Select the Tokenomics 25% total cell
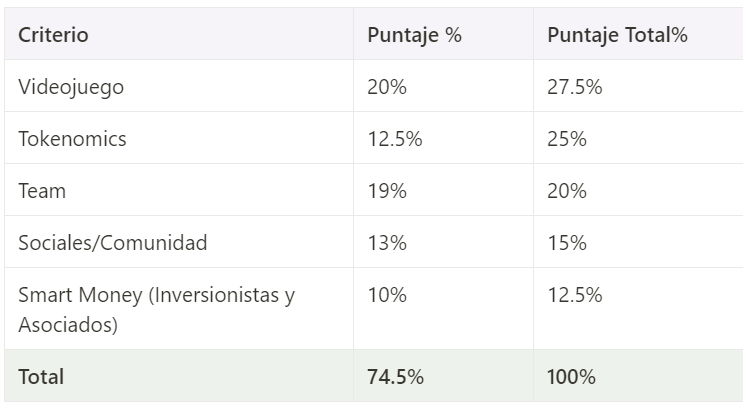 (566, 139)
